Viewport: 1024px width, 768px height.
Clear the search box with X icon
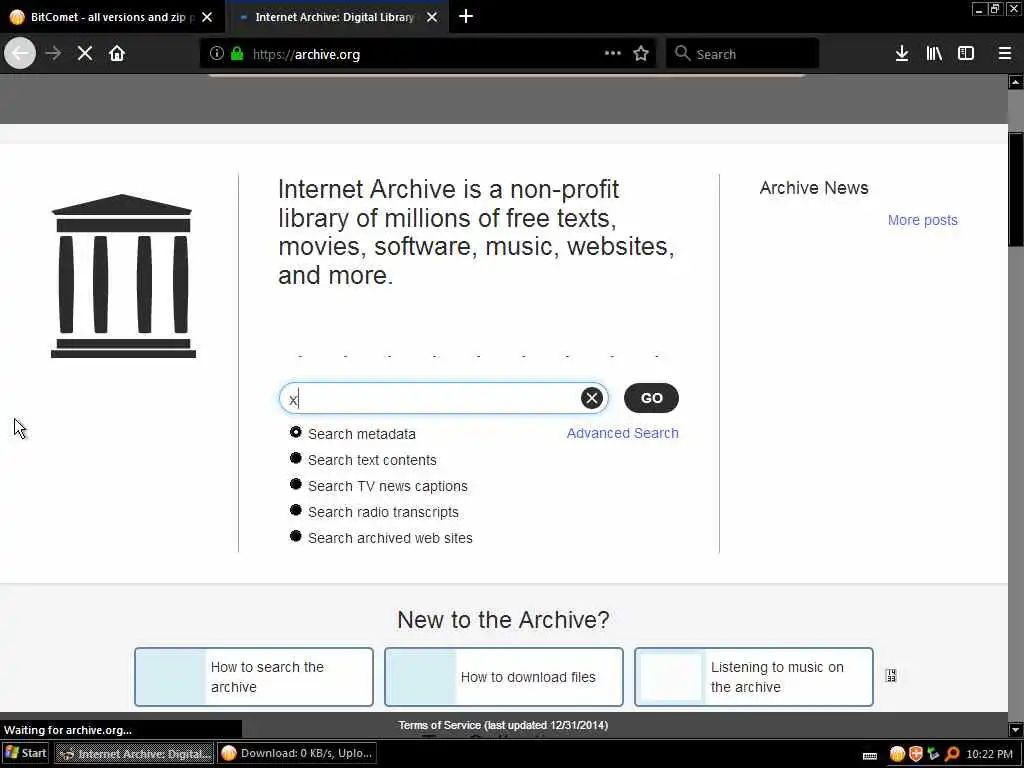(592, 398)
